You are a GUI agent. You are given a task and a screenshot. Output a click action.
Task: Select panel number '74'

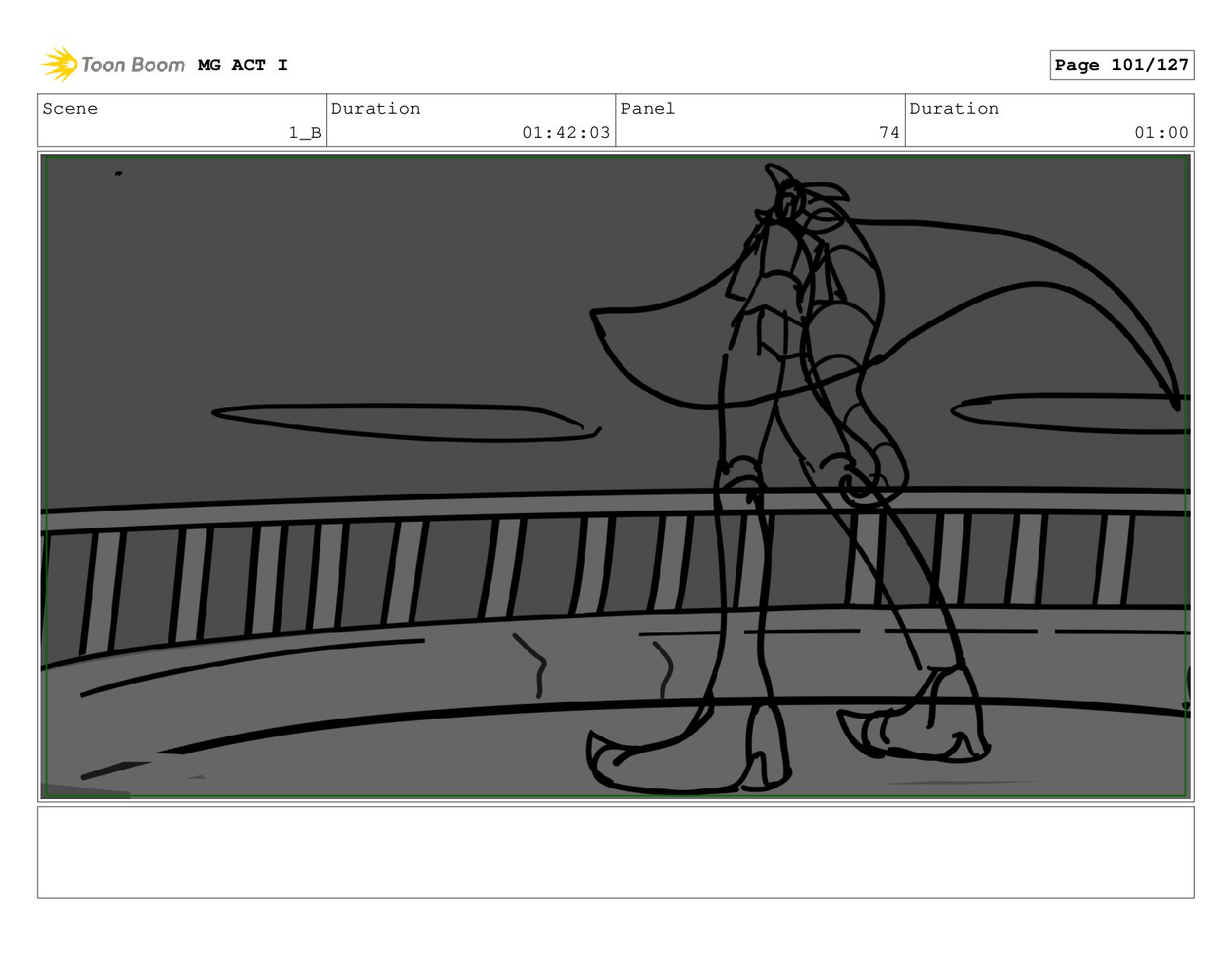[889, 132]
